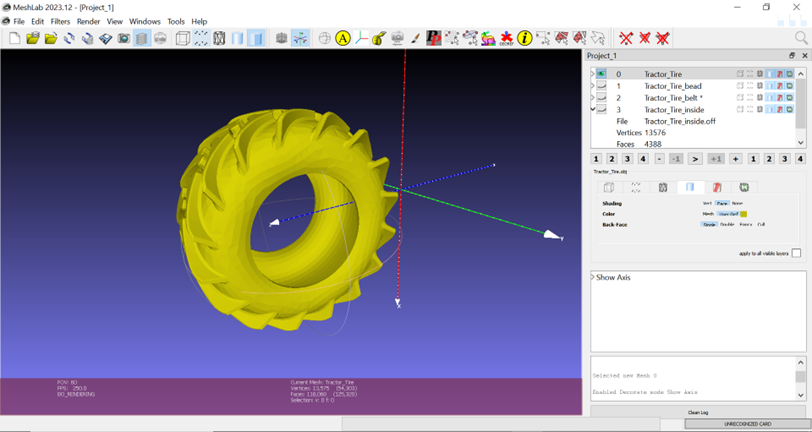Image resolution: width=812 pixels, height=432 pixels.
Task: Show the Tractor_Tire_bead layer
Action: tap(601, 86)
